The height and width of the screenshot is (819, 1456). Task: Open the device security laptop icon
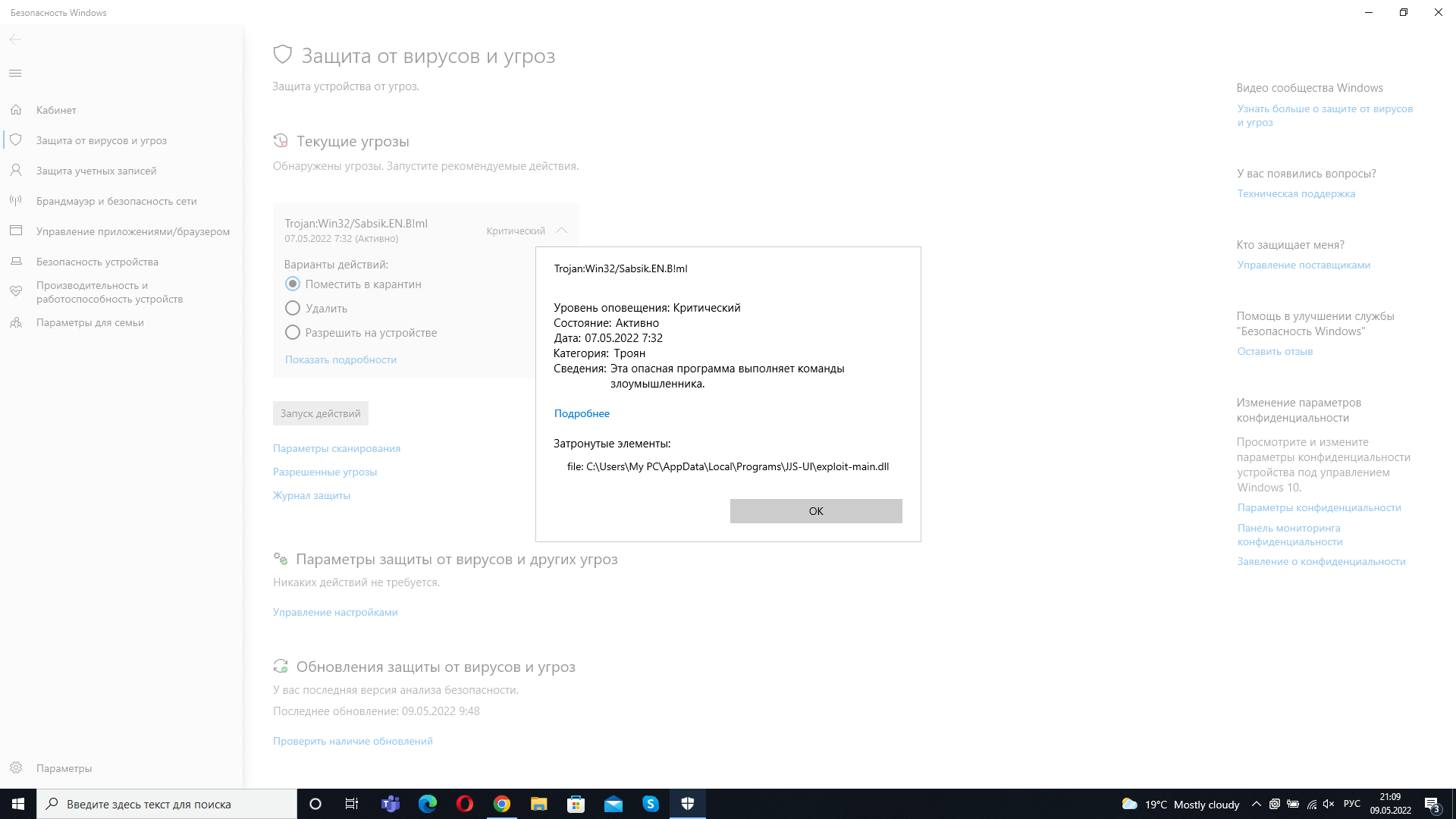[x=16, y=262]
